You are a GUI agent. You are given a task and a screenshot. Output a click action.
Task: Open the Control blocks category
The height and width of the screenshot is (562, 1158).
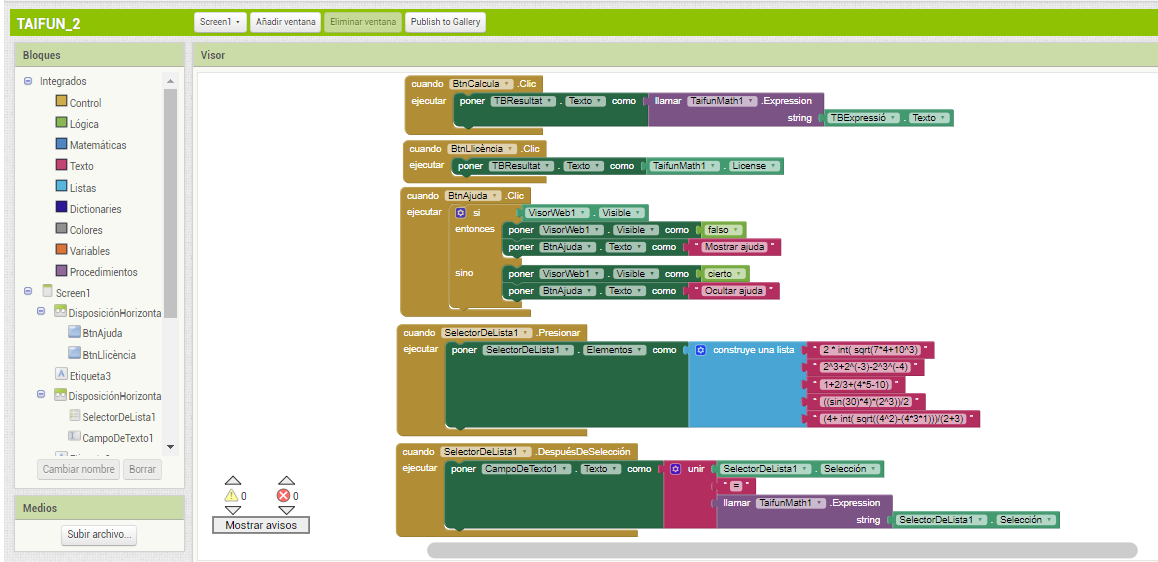click(85, 103)
